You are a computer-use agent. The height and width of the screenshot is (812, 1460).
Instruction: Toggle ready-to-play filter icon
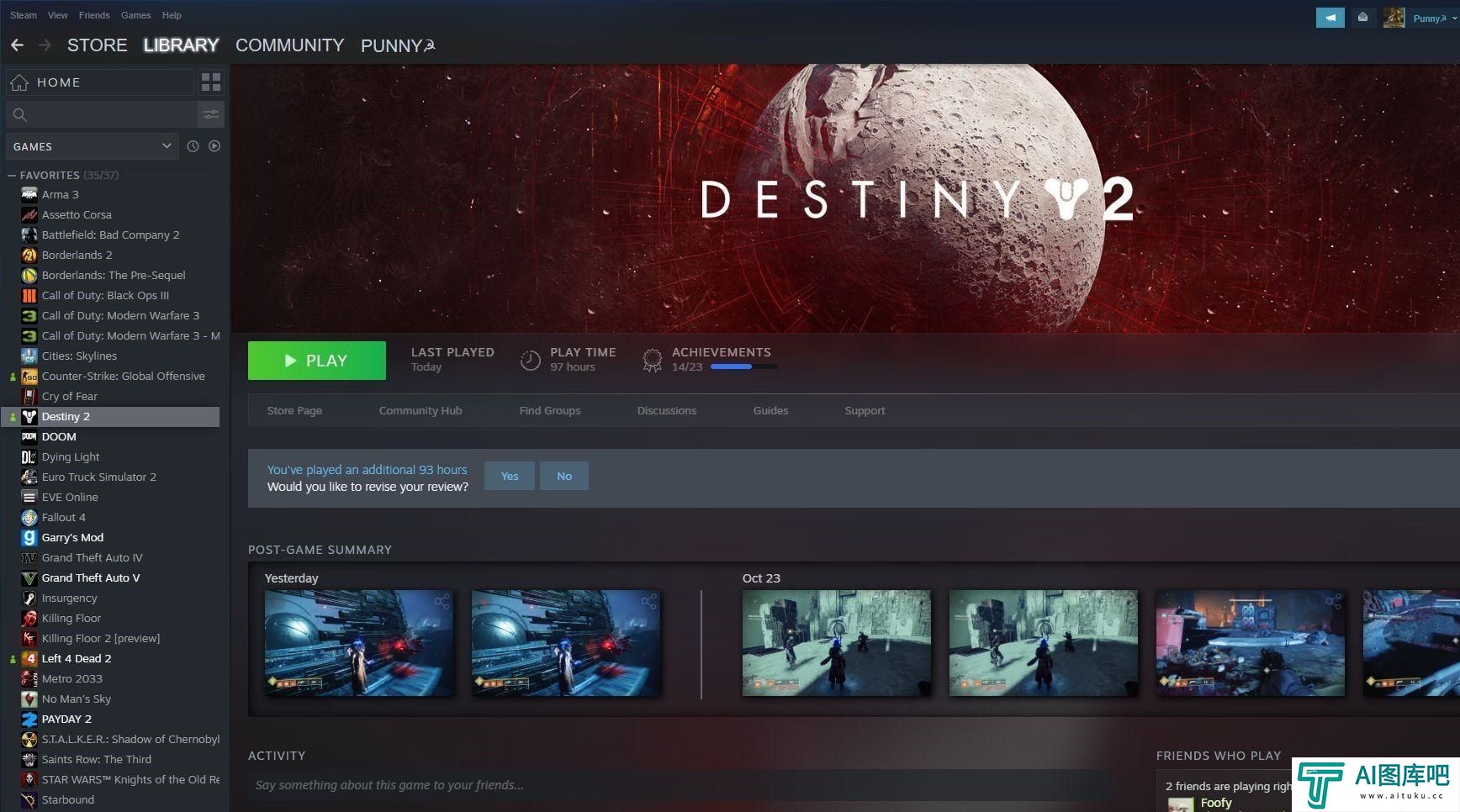[x=214, y=146]
